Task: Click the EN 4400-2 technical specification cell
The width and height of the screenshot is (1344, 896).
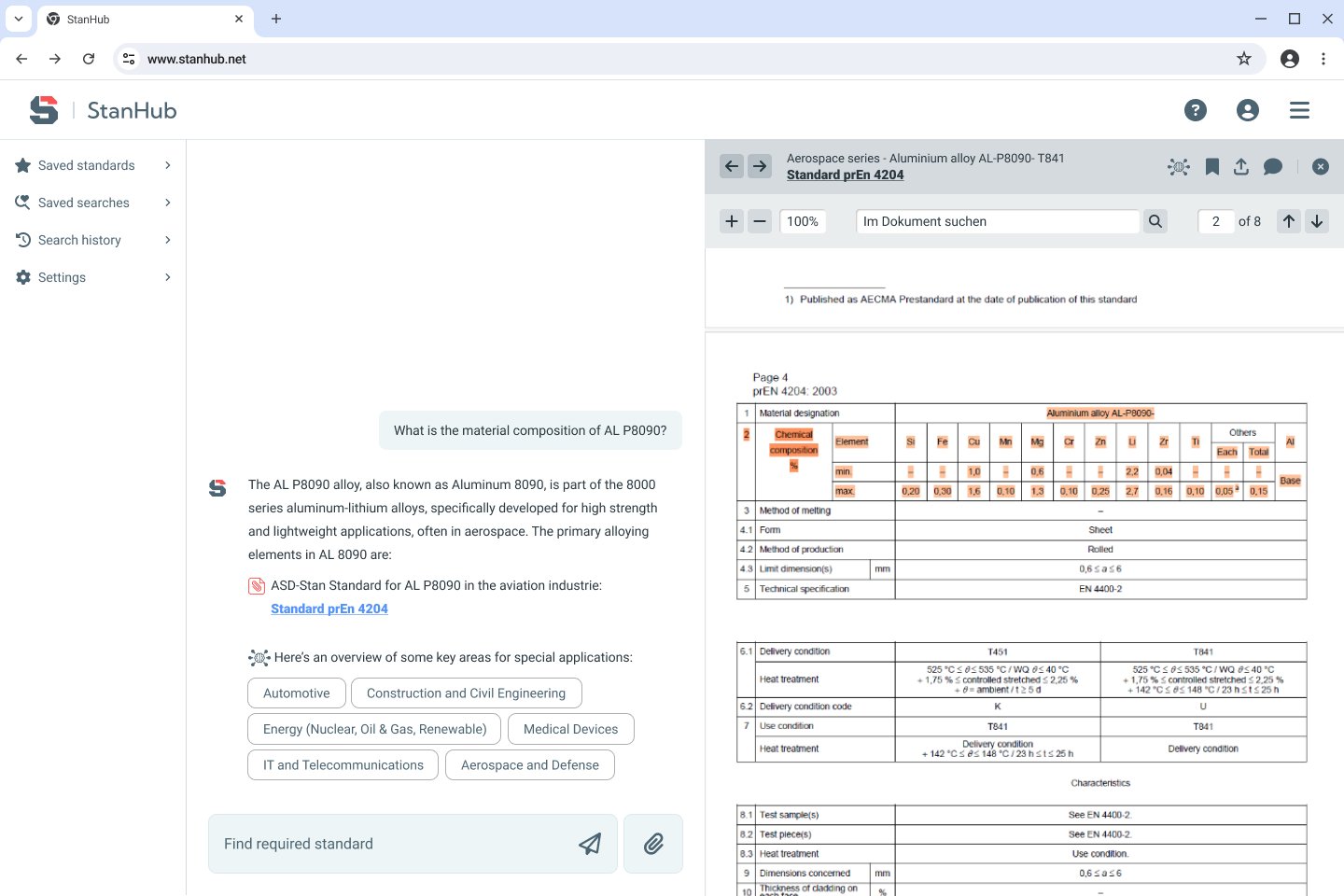Action: pos(1100,589)
